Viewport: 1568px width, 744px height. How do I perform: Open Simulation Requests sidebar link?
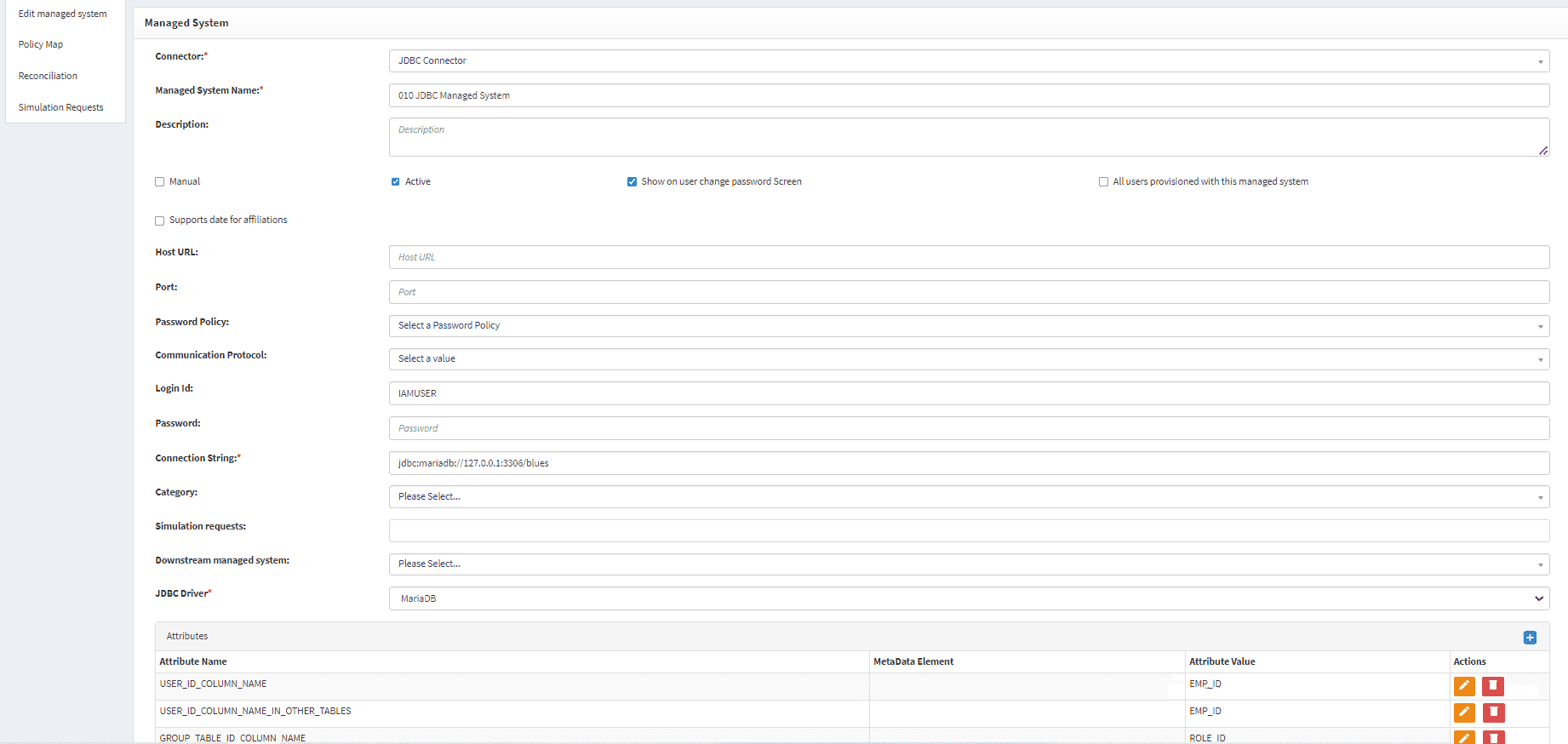60,108
